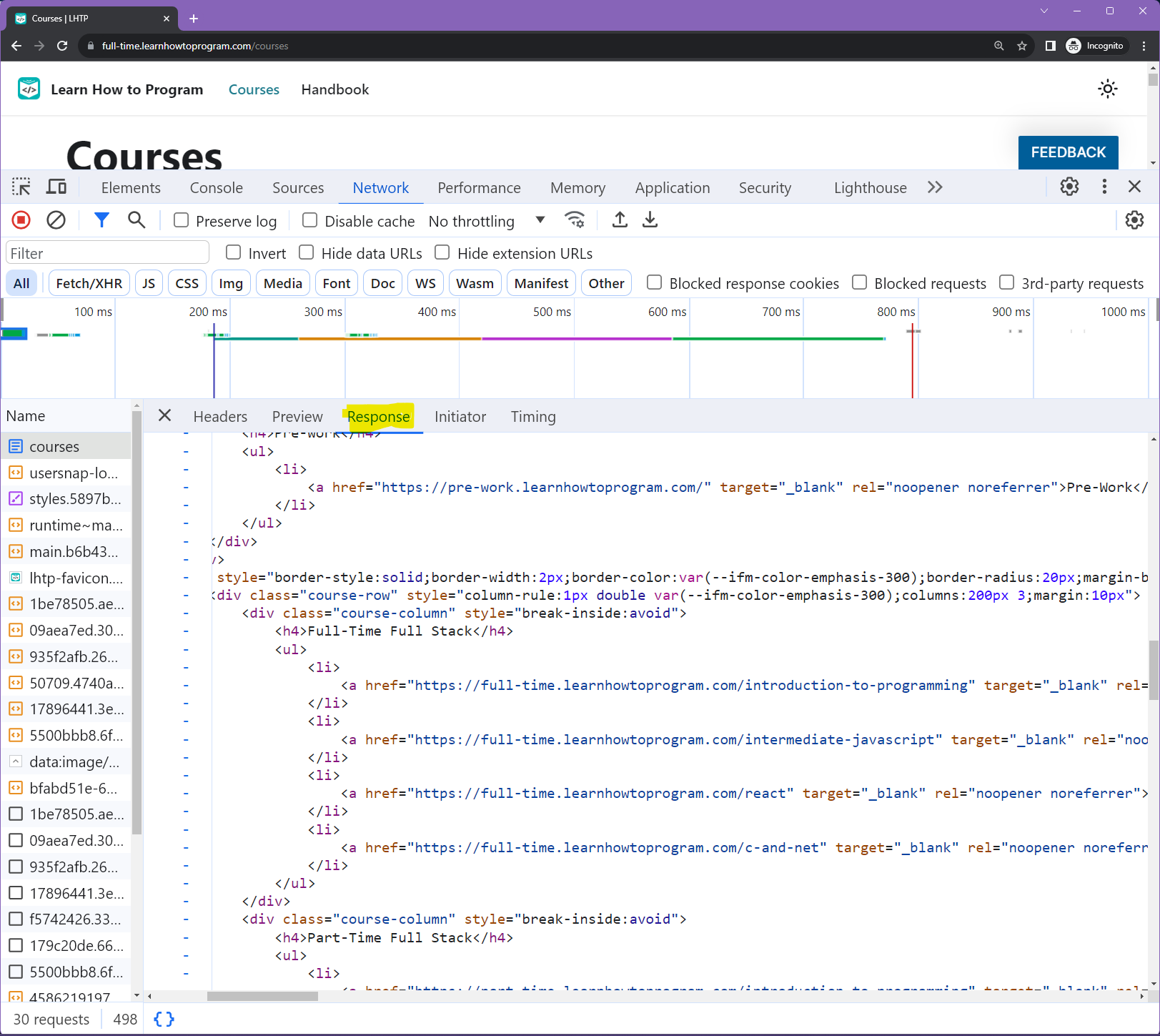This screenshot has width=1160, height=1036.
Task: Switch to the Elements tab
Action: click(x=131, y=187)
